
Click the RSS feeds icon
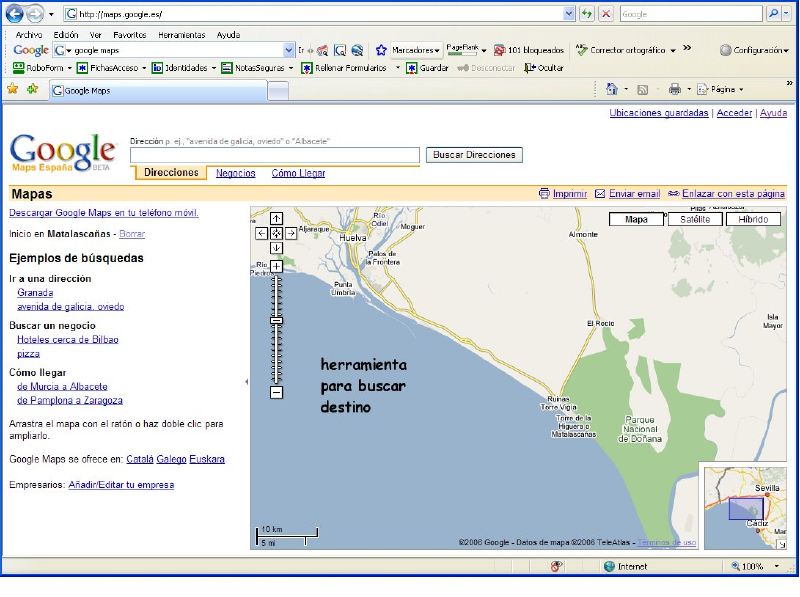coord(643,89)
